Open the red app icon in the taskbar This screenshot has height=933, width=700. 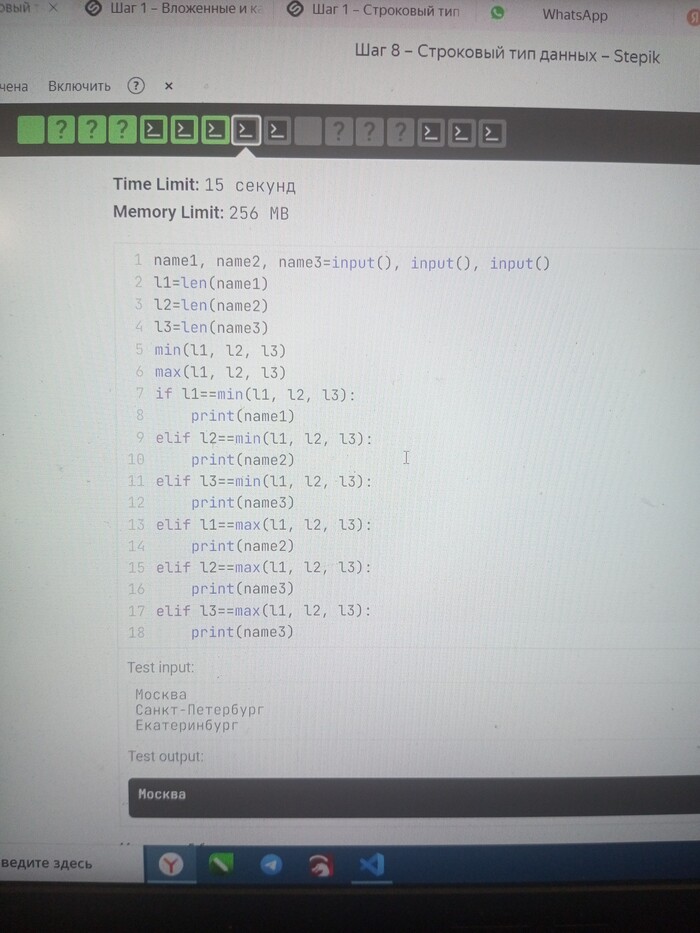pos(321,865)
